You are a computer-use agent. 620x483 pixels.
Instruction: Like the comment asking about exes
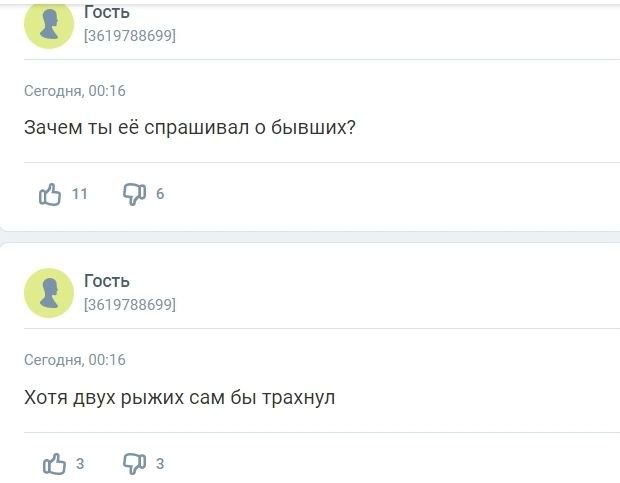(50, 194)
